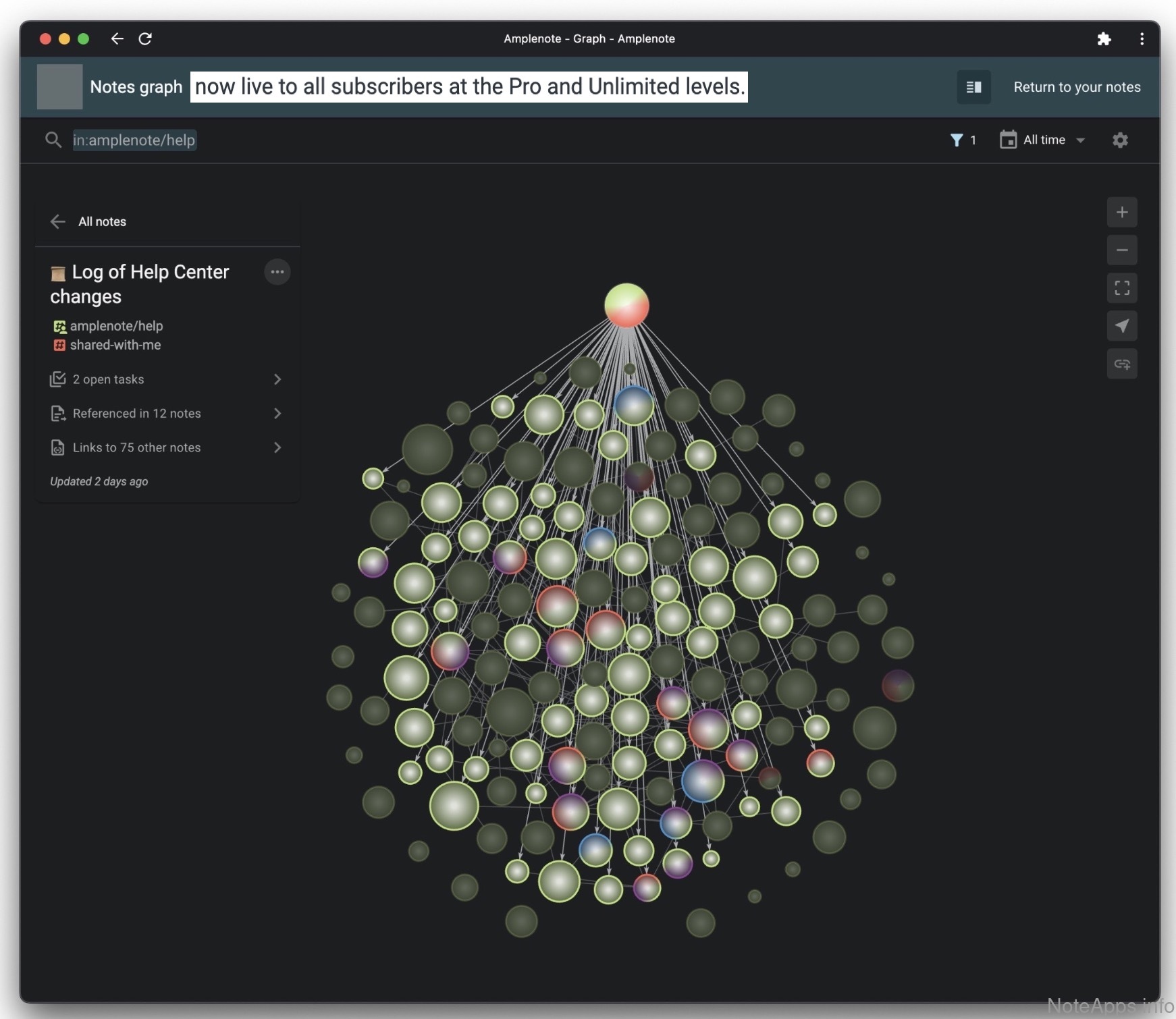Toggle the sidebar panel layout icon
This screenshot has height=1019, width=1176.
point(973,87)
